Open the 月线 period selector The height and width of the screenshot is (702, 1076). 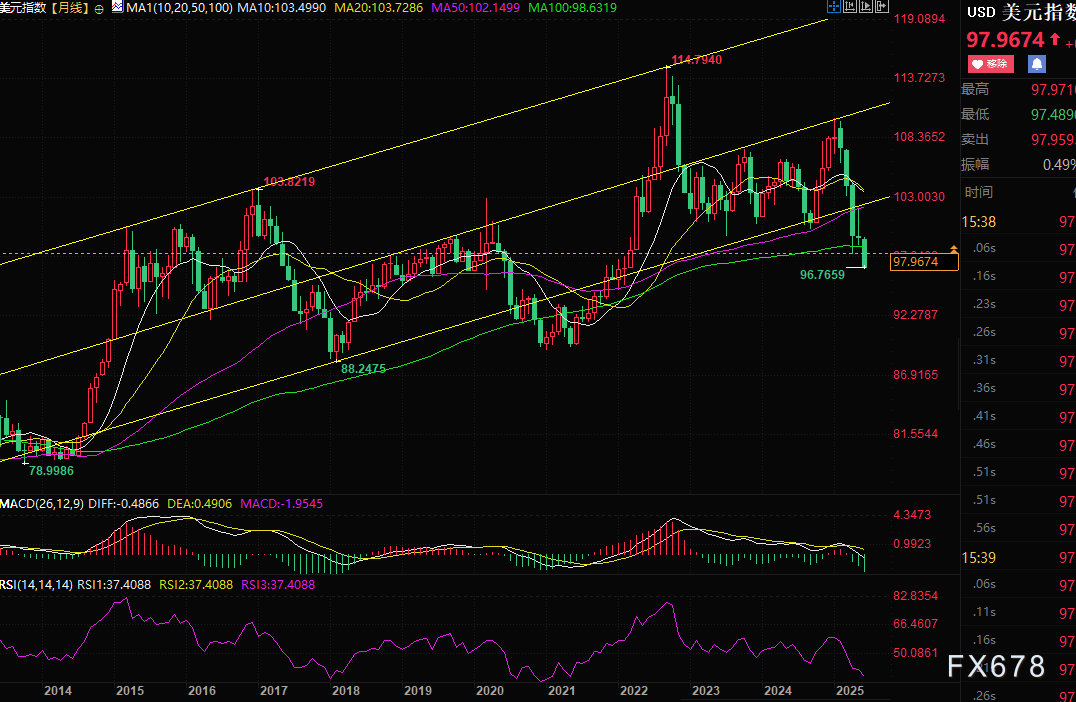tap(70, 8)
